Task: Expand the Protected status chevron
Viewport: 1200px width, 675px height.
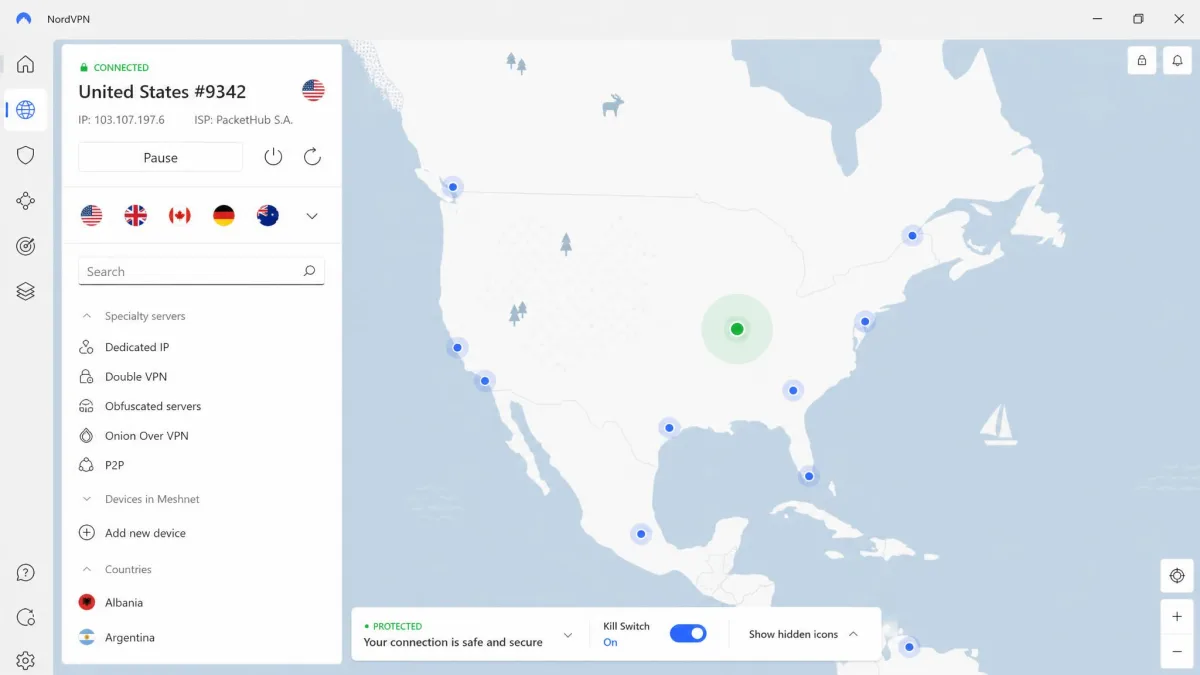Action: click(x=568, y=635)
